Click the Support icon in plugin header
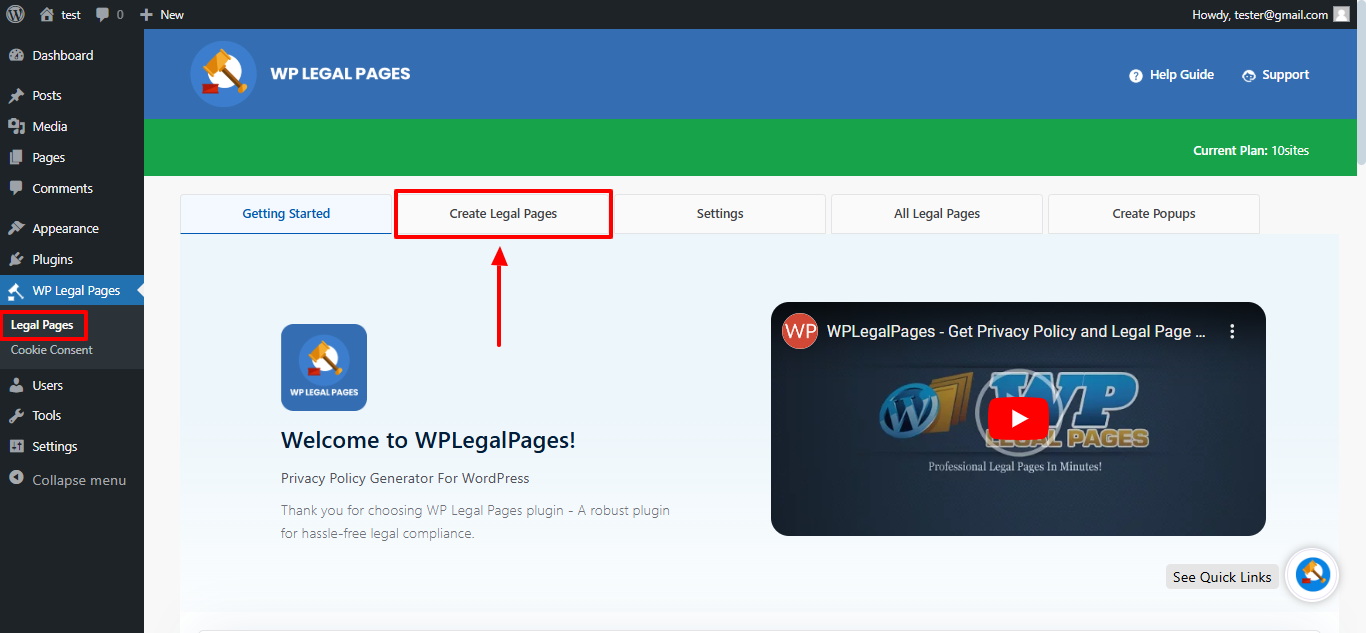The height and width of the screenshot is (633, 1366). [x=1247, y=74]
